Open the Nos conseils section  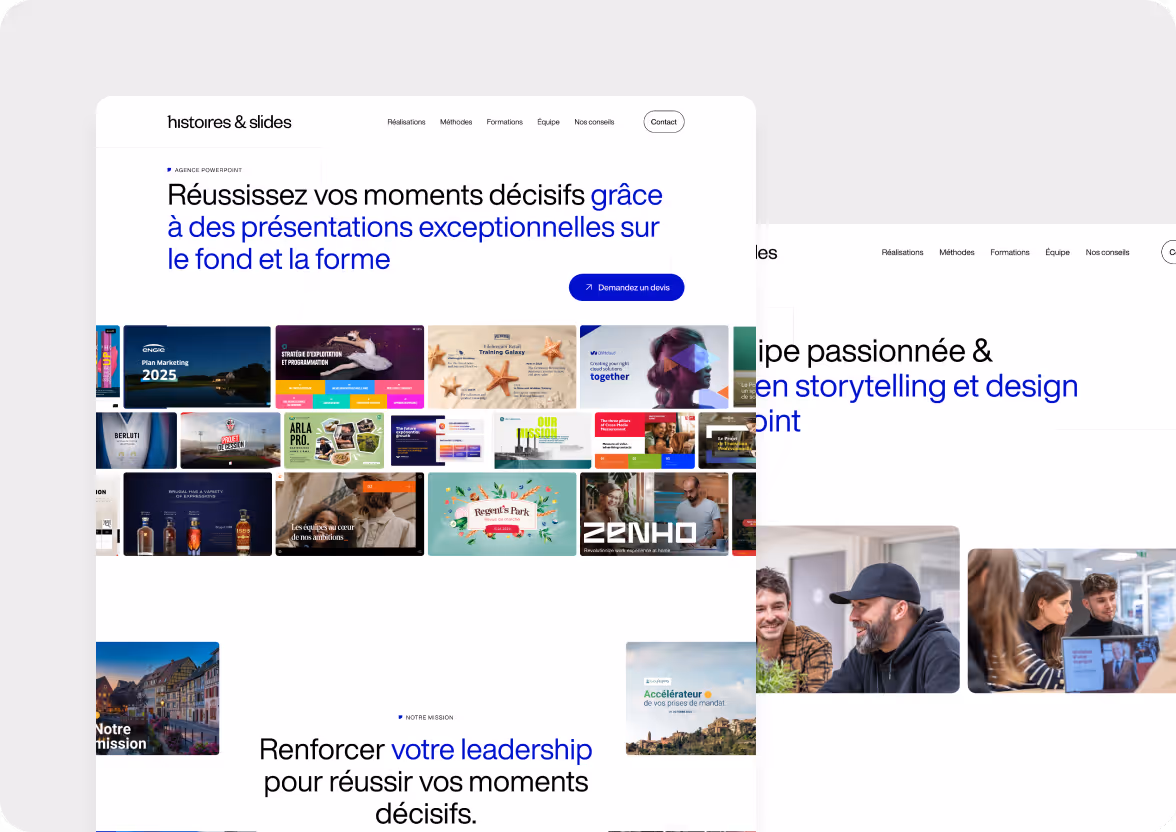pos(594,121)
